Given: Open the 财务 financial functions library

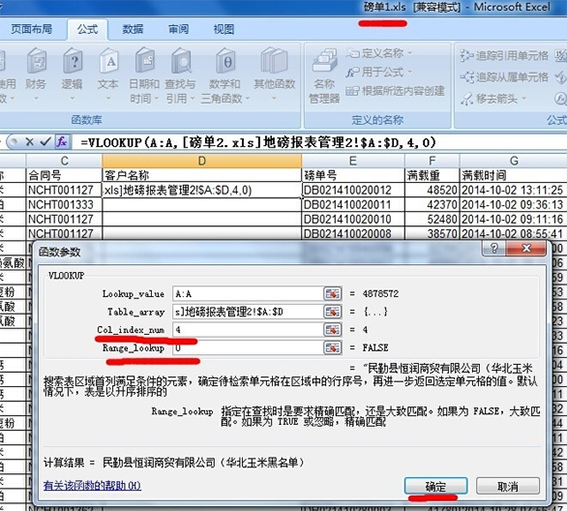Looking at the screenshot, I should [x=36, y=74].
